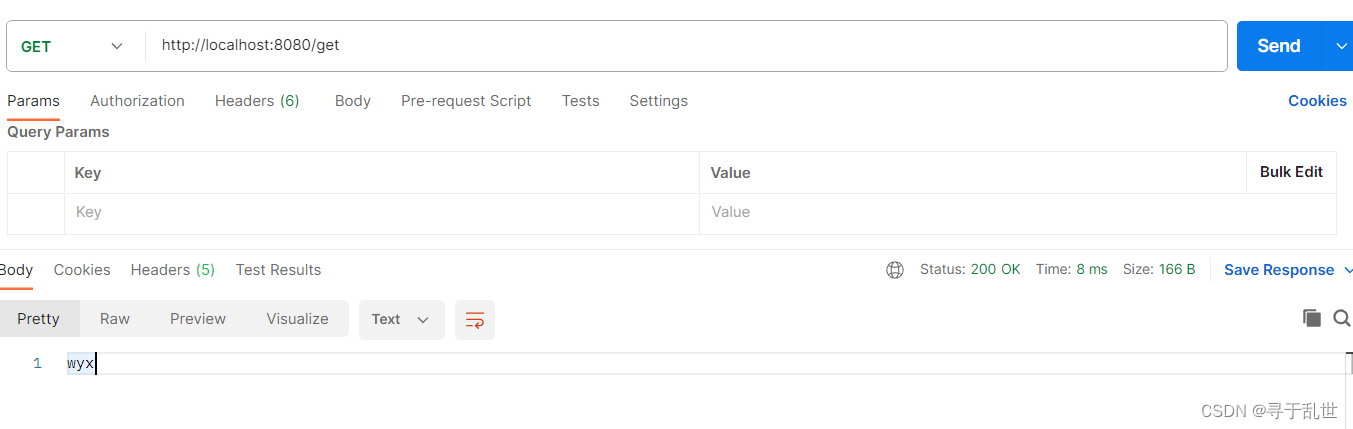Open the Text format dropdown
This screenshot has width=1353, height=429.
(401, 320)
